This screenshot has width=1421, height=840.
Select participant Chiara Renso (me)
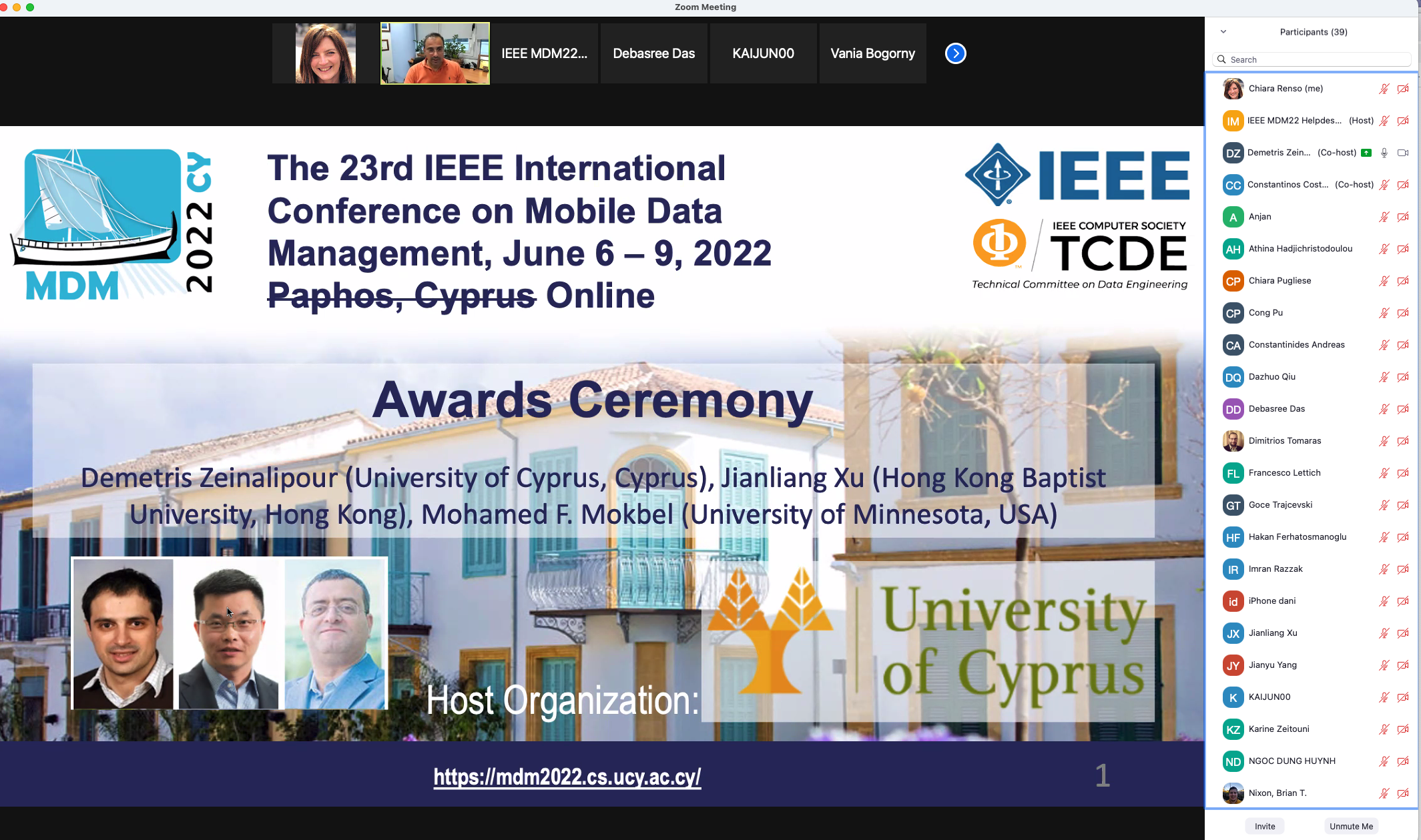pyautogui.click(x=1312, y=89)
